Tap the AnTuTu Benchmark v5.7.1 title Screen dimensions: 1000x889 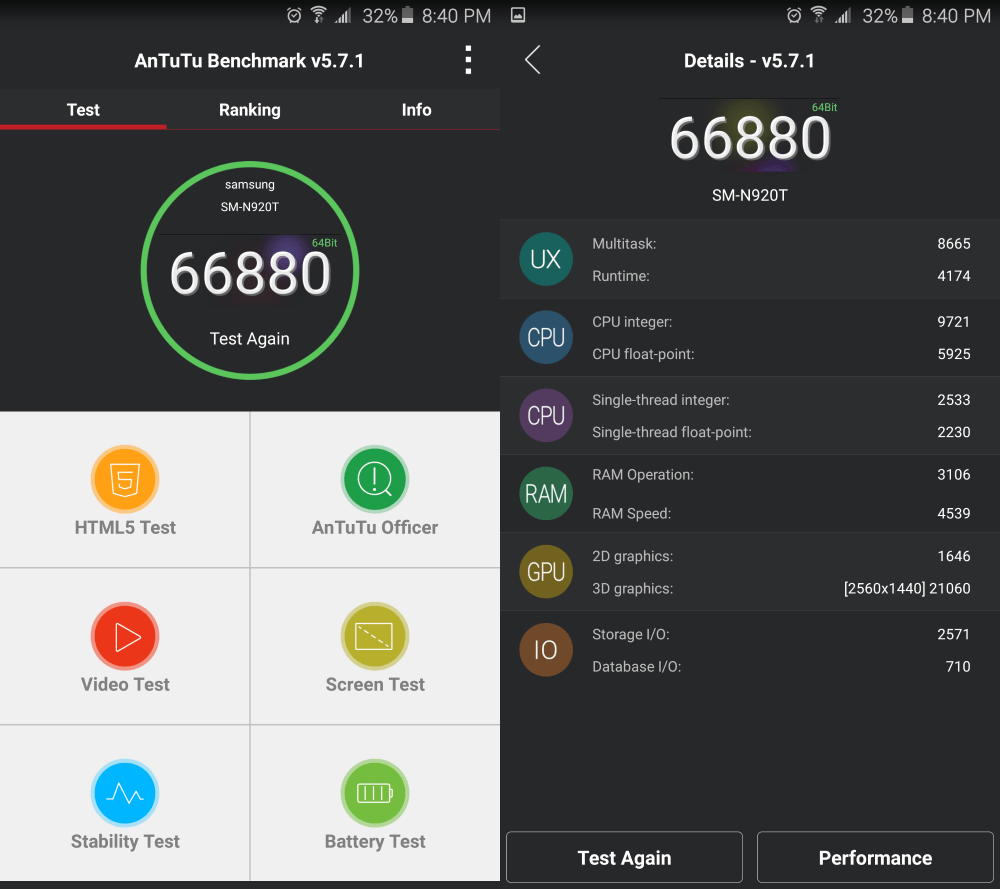(249, 61)
